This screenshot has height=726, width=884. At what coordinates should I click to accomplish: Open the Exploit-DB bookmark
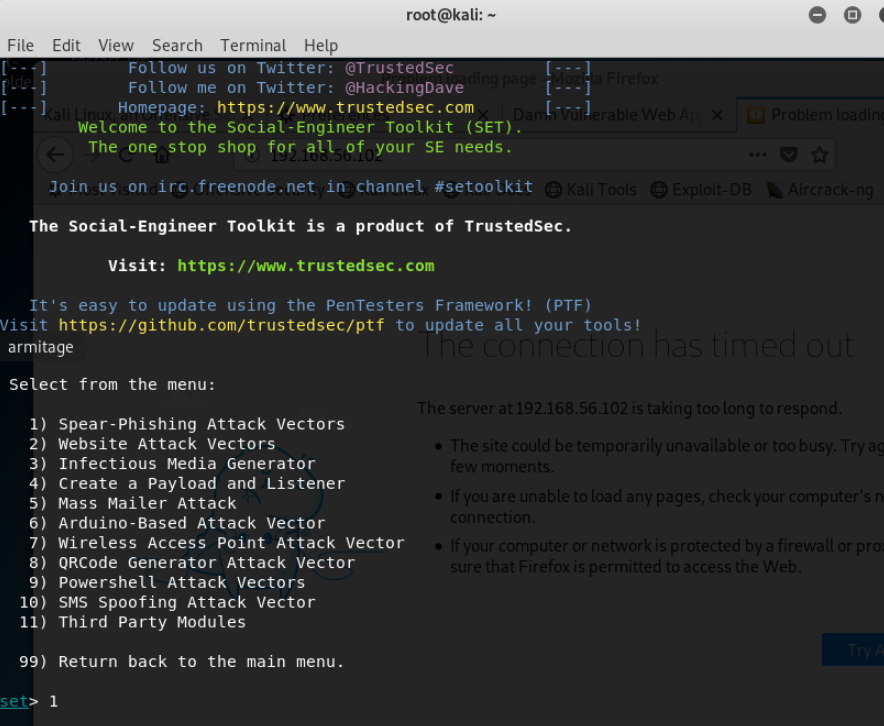tap(703, 189)
